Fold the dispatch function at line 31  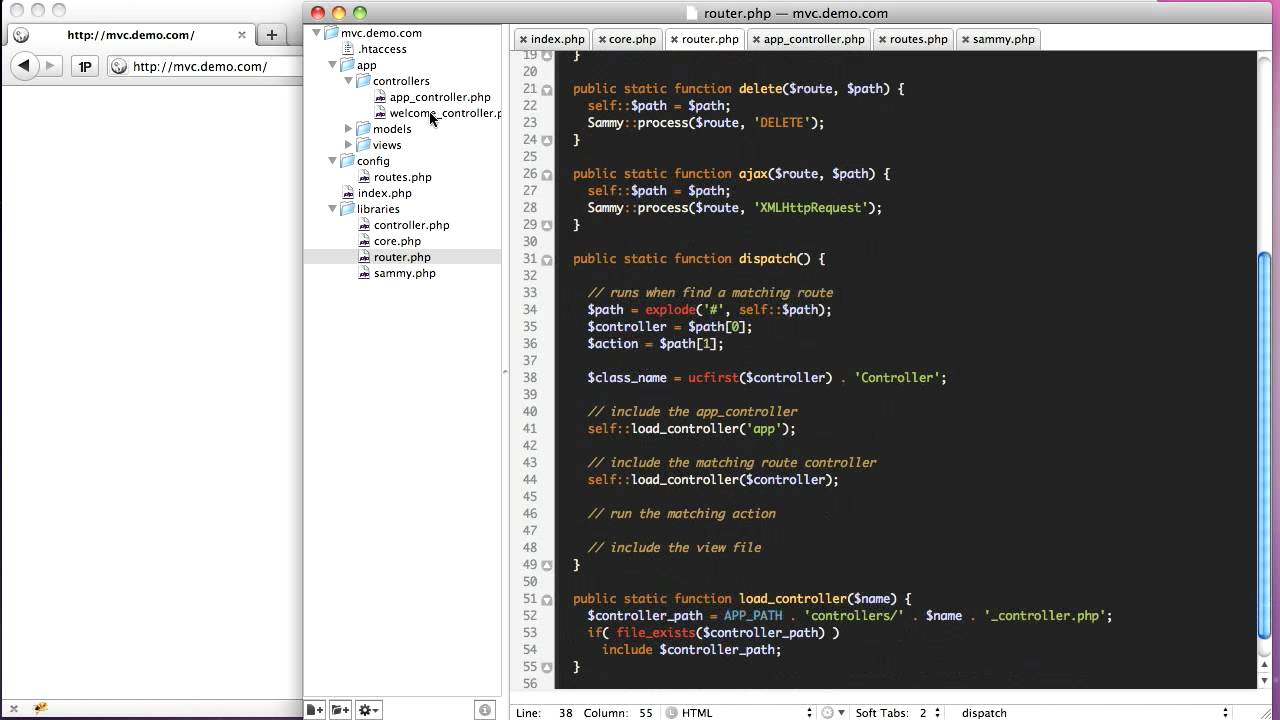coord(547,260)
